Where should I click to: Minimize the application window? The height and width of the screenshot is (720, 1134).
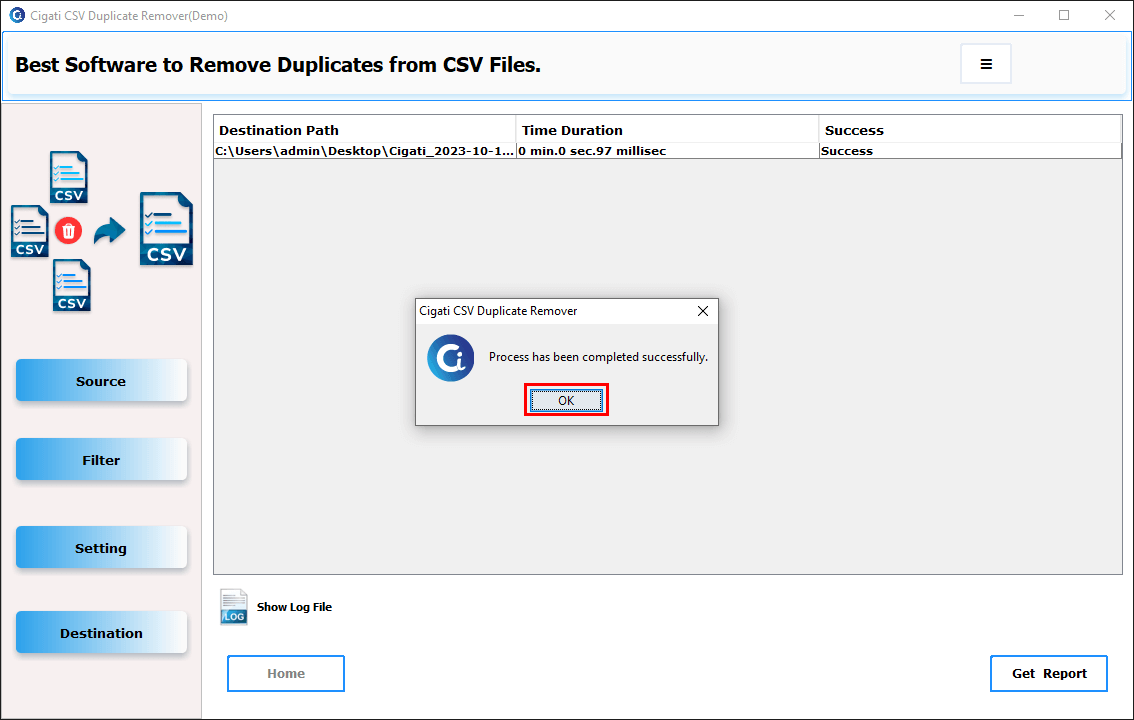tap(1019, 15)
